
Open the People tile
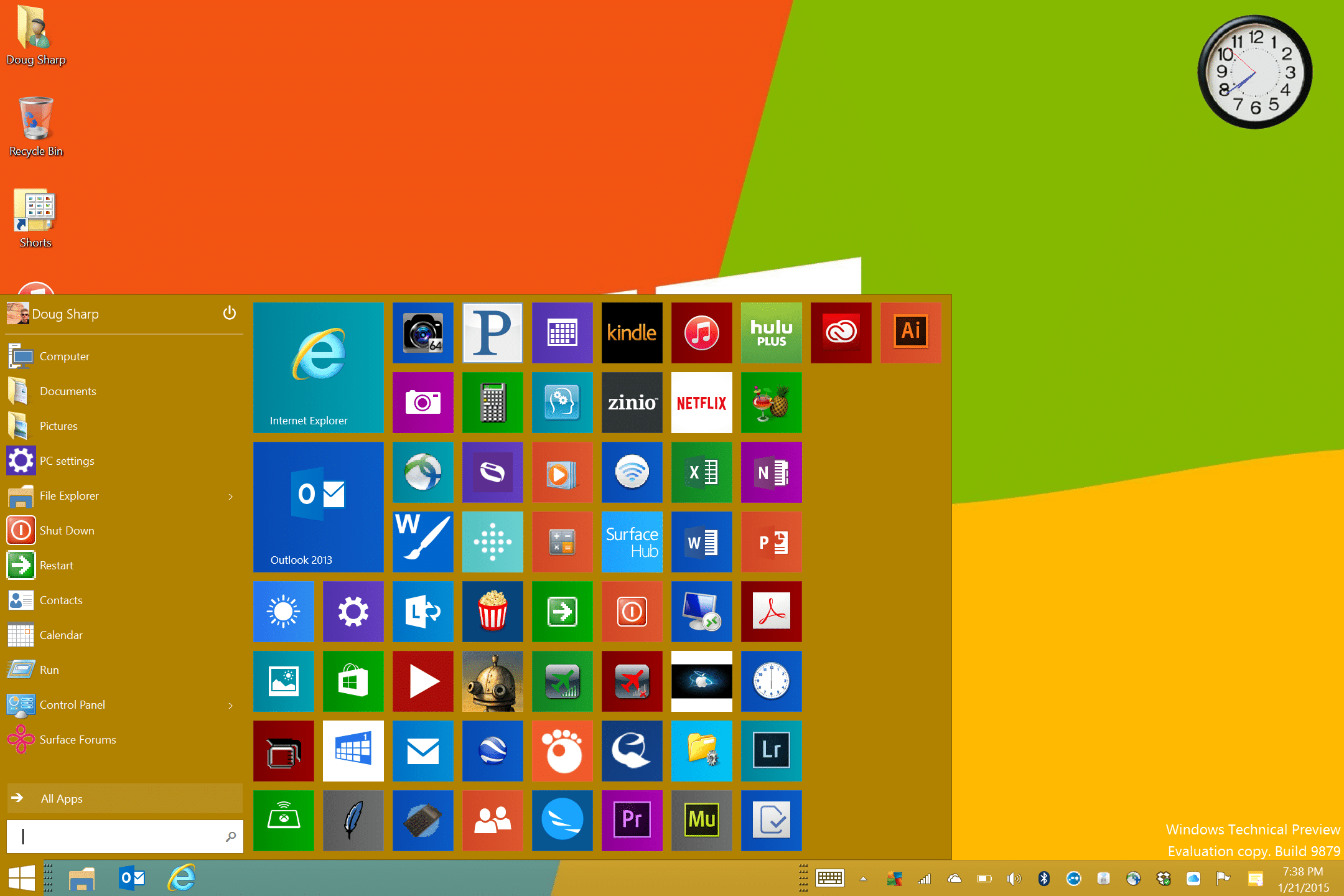click(x=492, y=821)
